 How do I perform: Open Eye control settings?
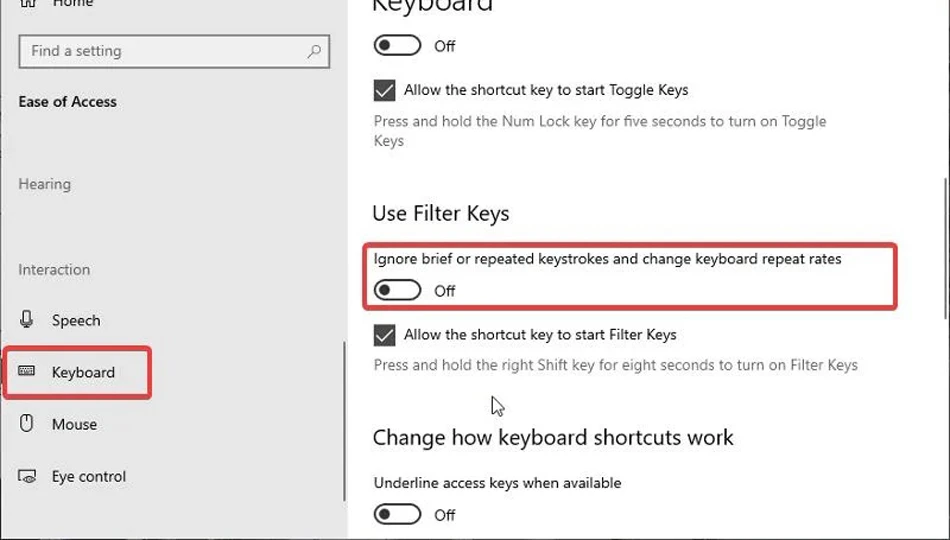(x=89, y=476)
